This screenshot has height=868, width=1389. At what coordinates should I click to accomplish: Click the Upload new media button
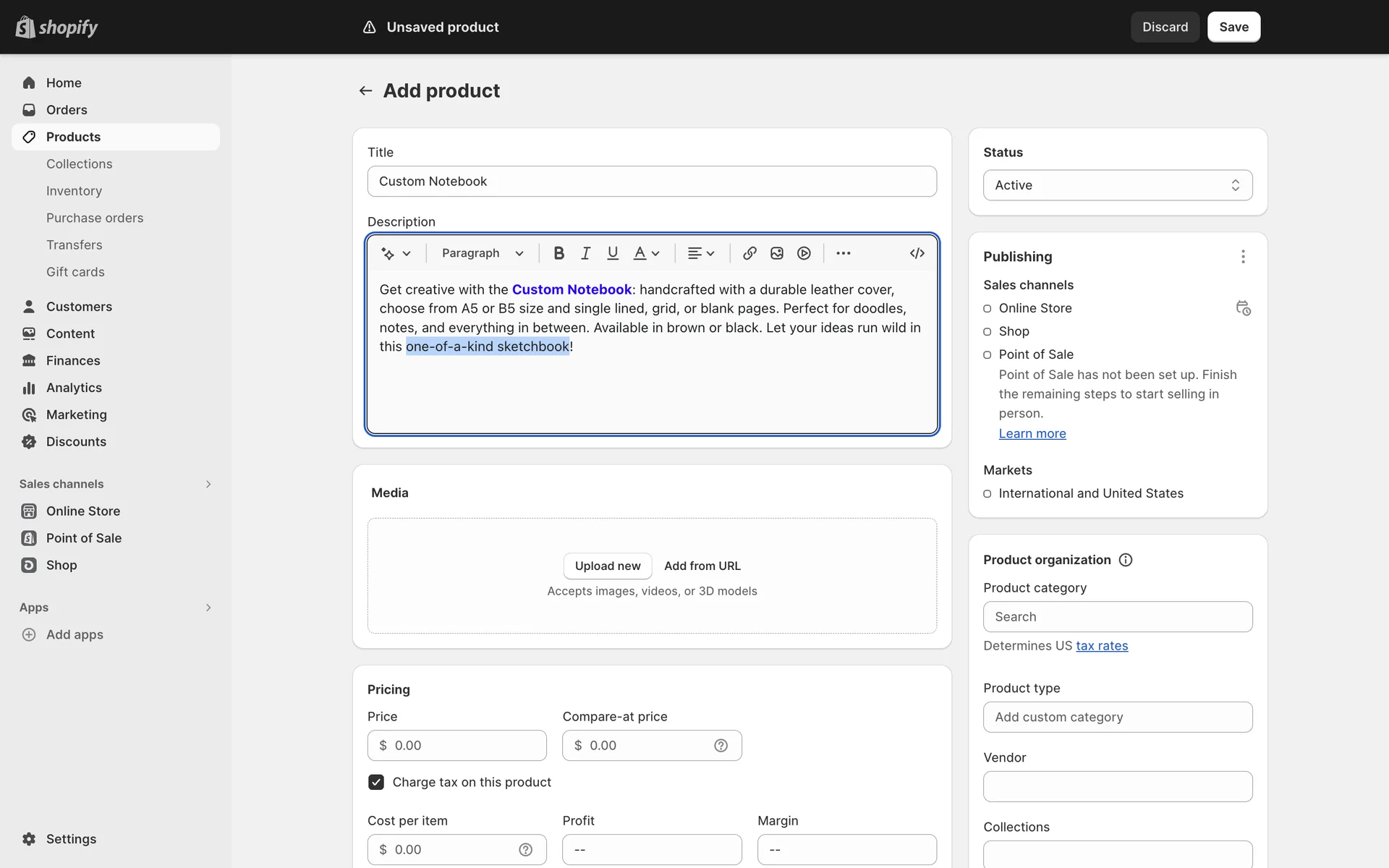pyautogui.click(x=607, y=566)
